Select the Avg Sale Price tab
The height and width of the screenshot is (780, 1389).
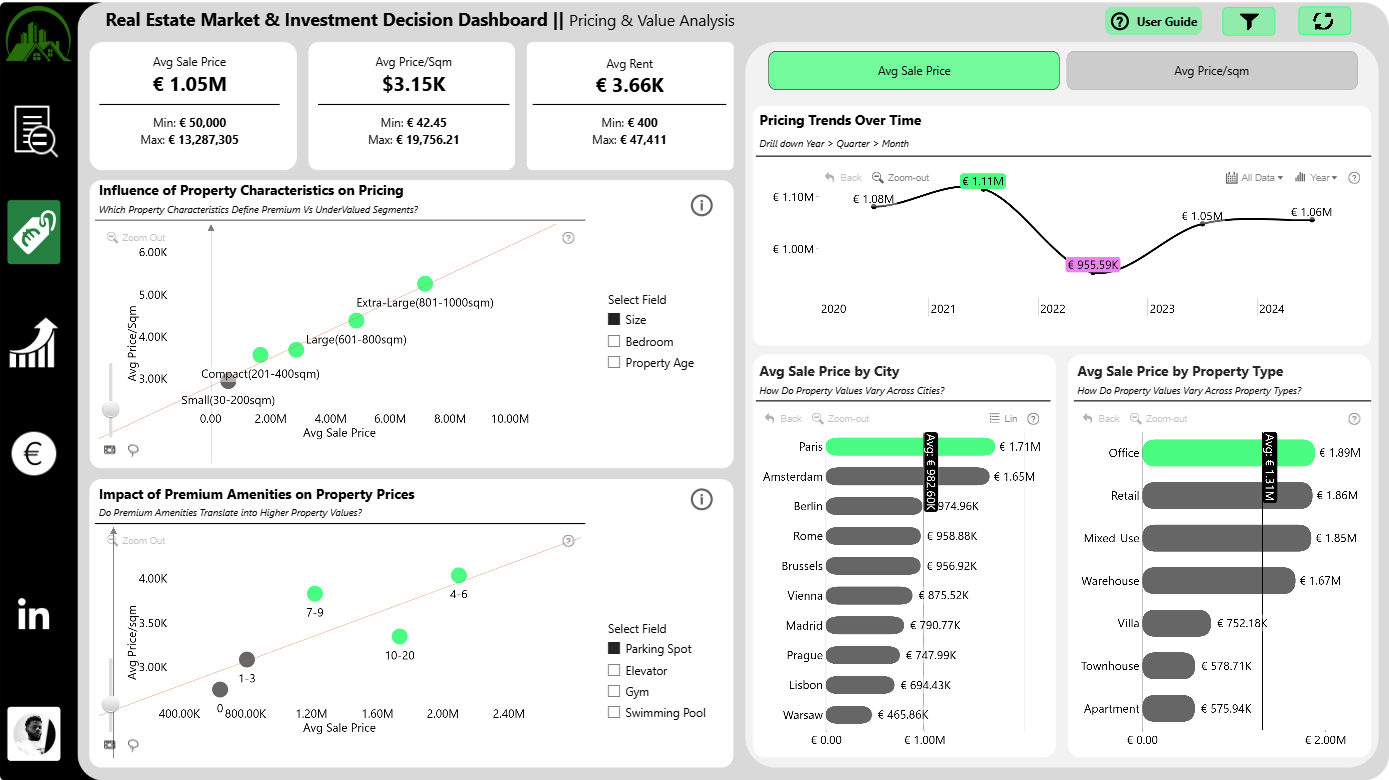(x=914, y=71)
